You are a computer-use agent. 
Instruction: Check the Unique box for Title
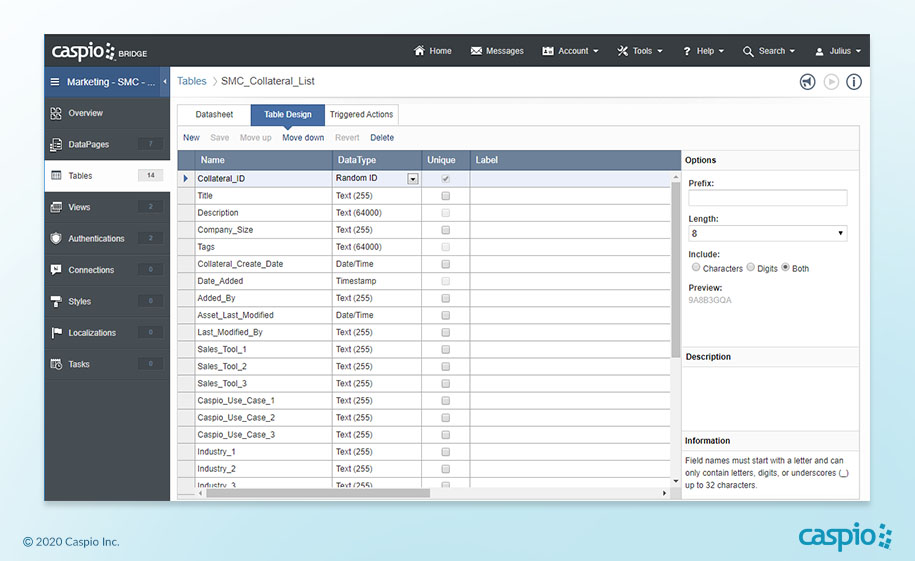[x=445, y=196]
